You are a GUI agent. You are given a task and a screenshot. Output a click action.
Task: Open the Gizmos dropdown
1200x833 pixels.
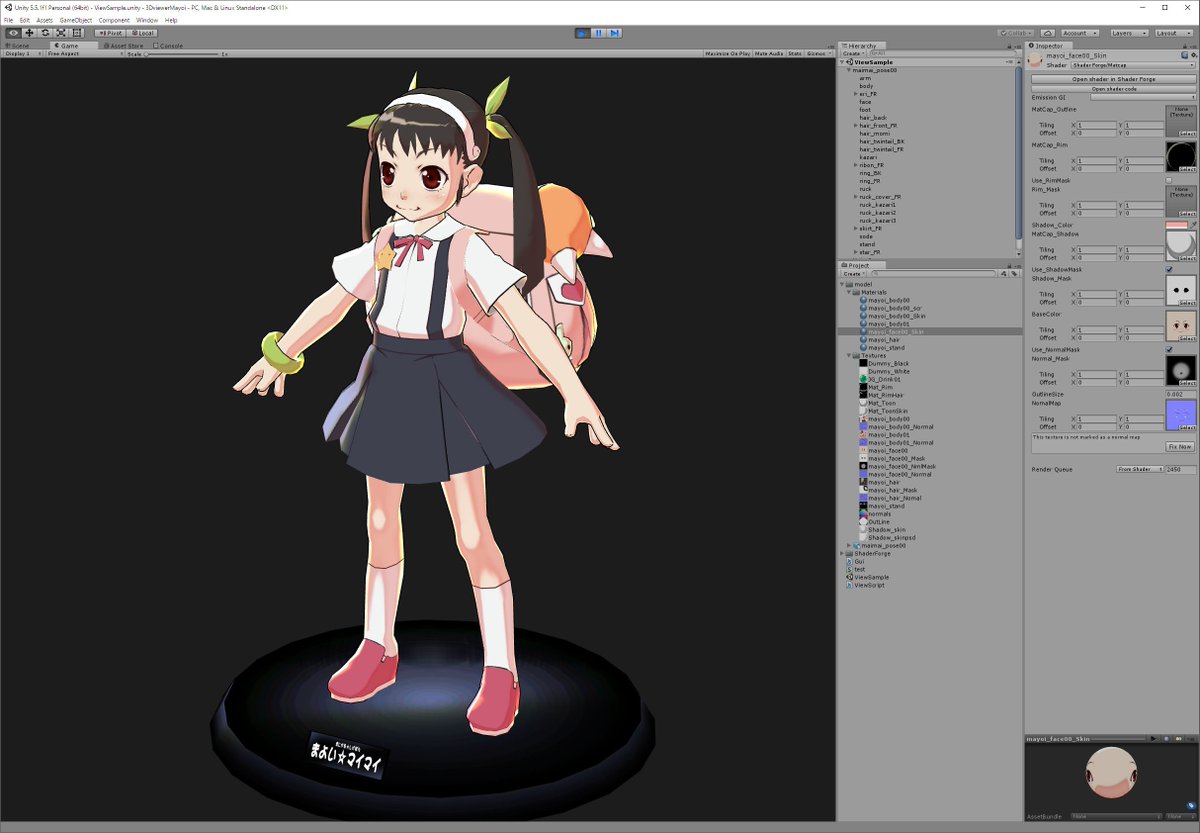[818, 53]
